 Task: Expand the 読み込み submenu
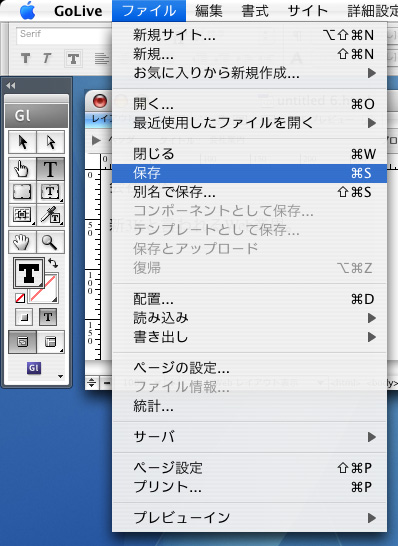249,318
